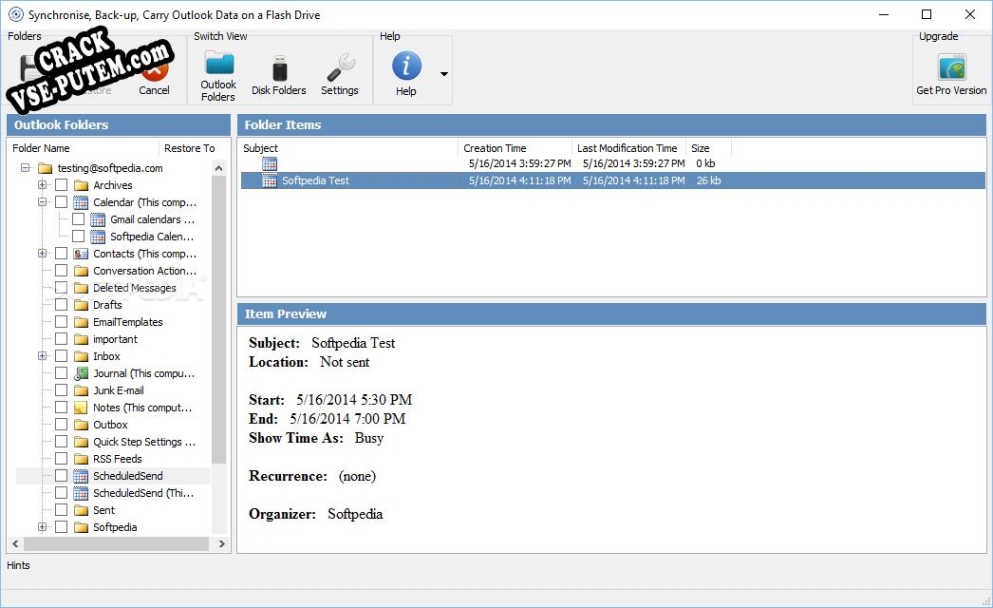Click the Calendar folder icon

[x=81, y=202]
